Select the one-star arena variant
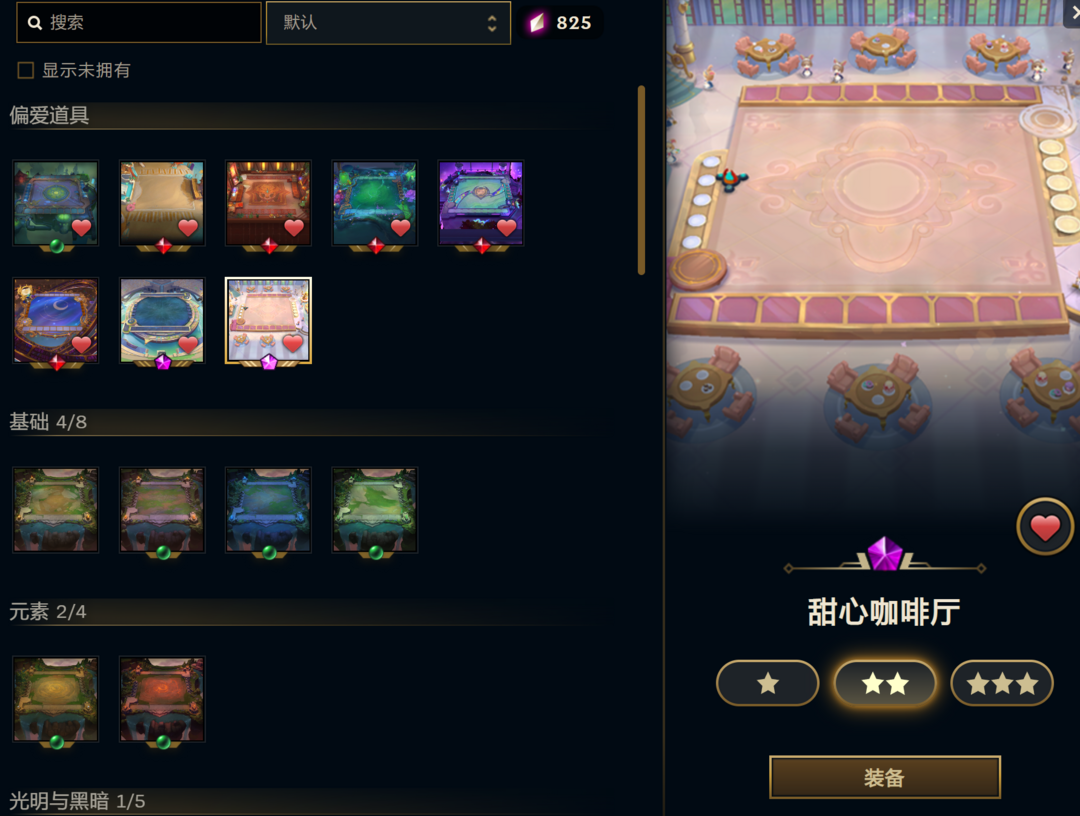Viewport: 1080px width, 816px height. [x=767, y=683]
